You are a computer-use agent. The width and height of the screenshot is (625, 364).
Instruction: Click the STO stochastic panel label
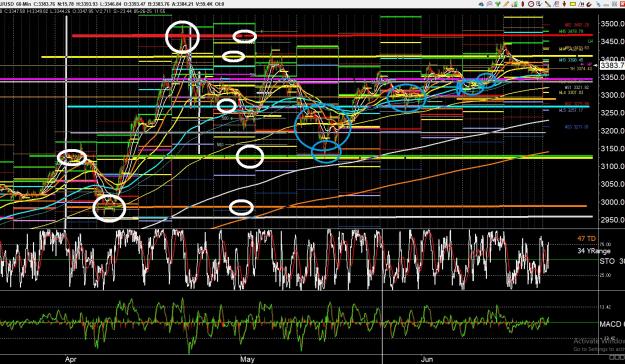[x=607, y=262]
